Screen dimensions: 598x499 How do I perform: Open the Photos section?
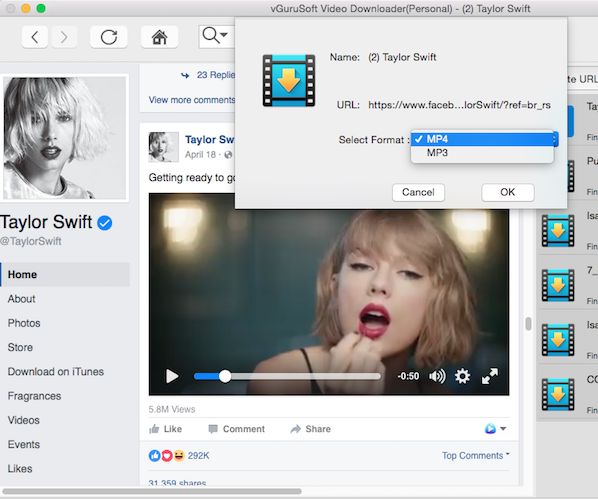(24, 323)
